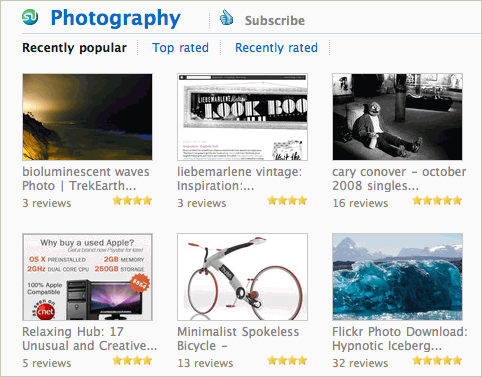Select the Recently popular tab

click(x=74, y=48)
